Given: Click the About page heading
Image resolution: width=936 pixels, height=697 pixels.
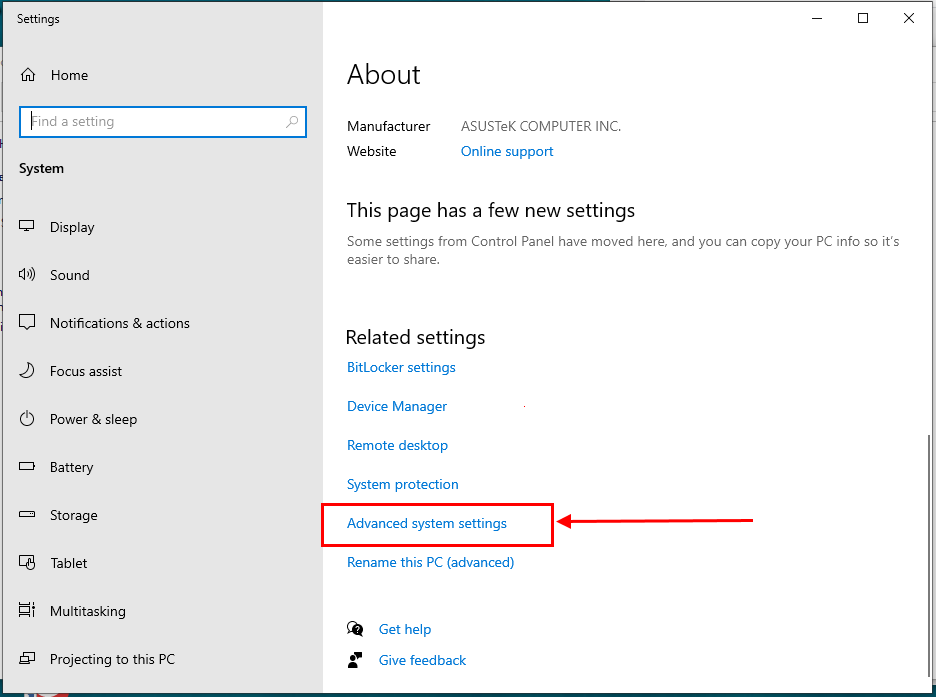Looking at the screenshot, I should (x=384, y=75).
